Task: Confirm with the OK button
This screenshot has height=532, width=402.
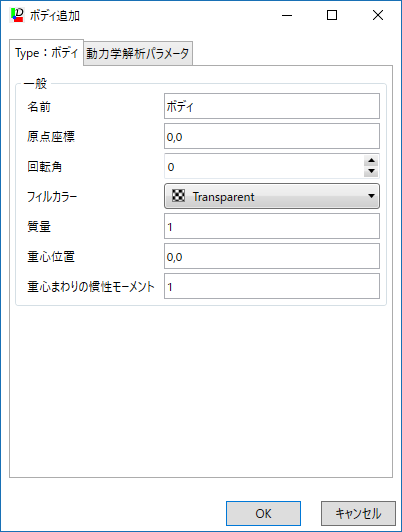Action: (263, 513)
